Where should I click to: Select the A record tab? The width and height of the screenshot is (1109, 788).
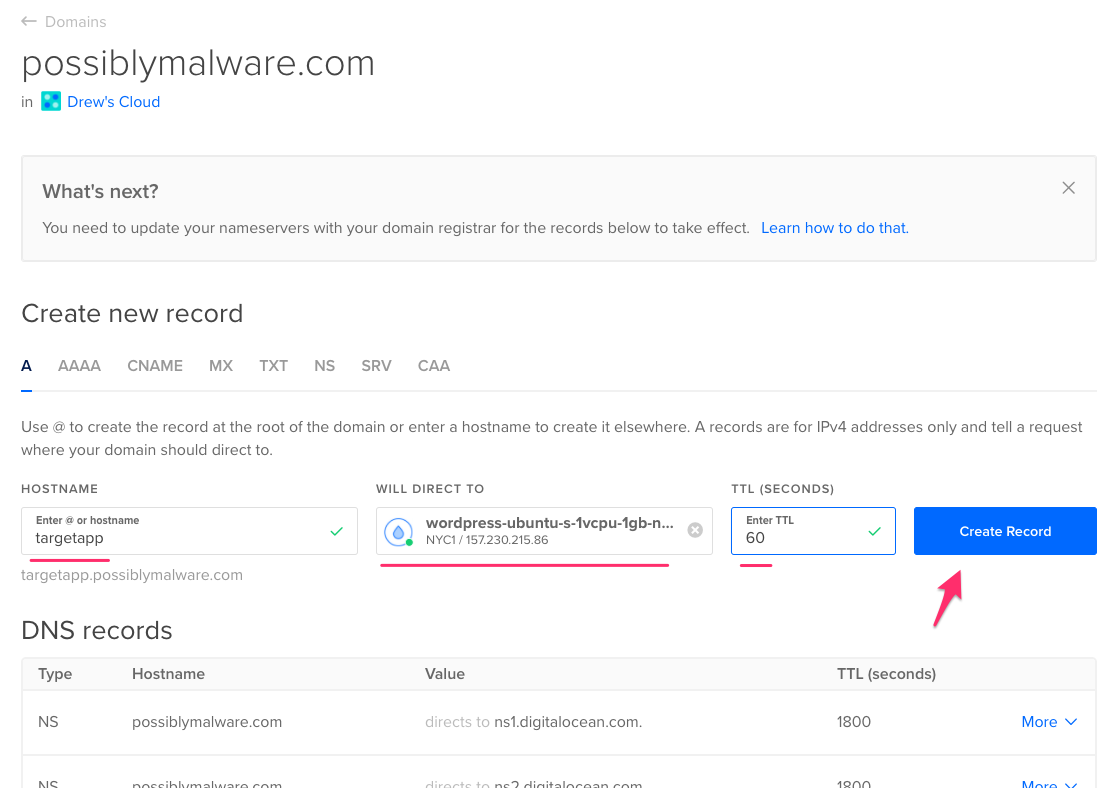tap(26, 366)
